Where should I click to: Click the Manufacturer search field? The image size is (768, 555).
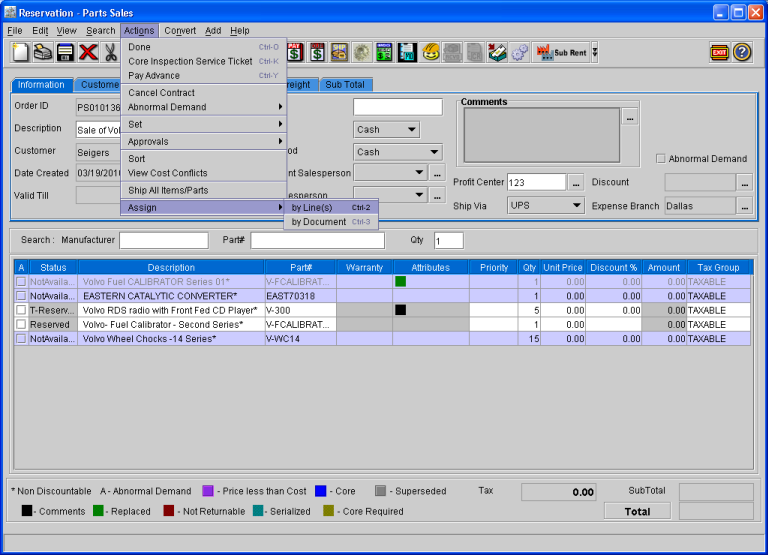pyautogui.click(x=164, y=241)
